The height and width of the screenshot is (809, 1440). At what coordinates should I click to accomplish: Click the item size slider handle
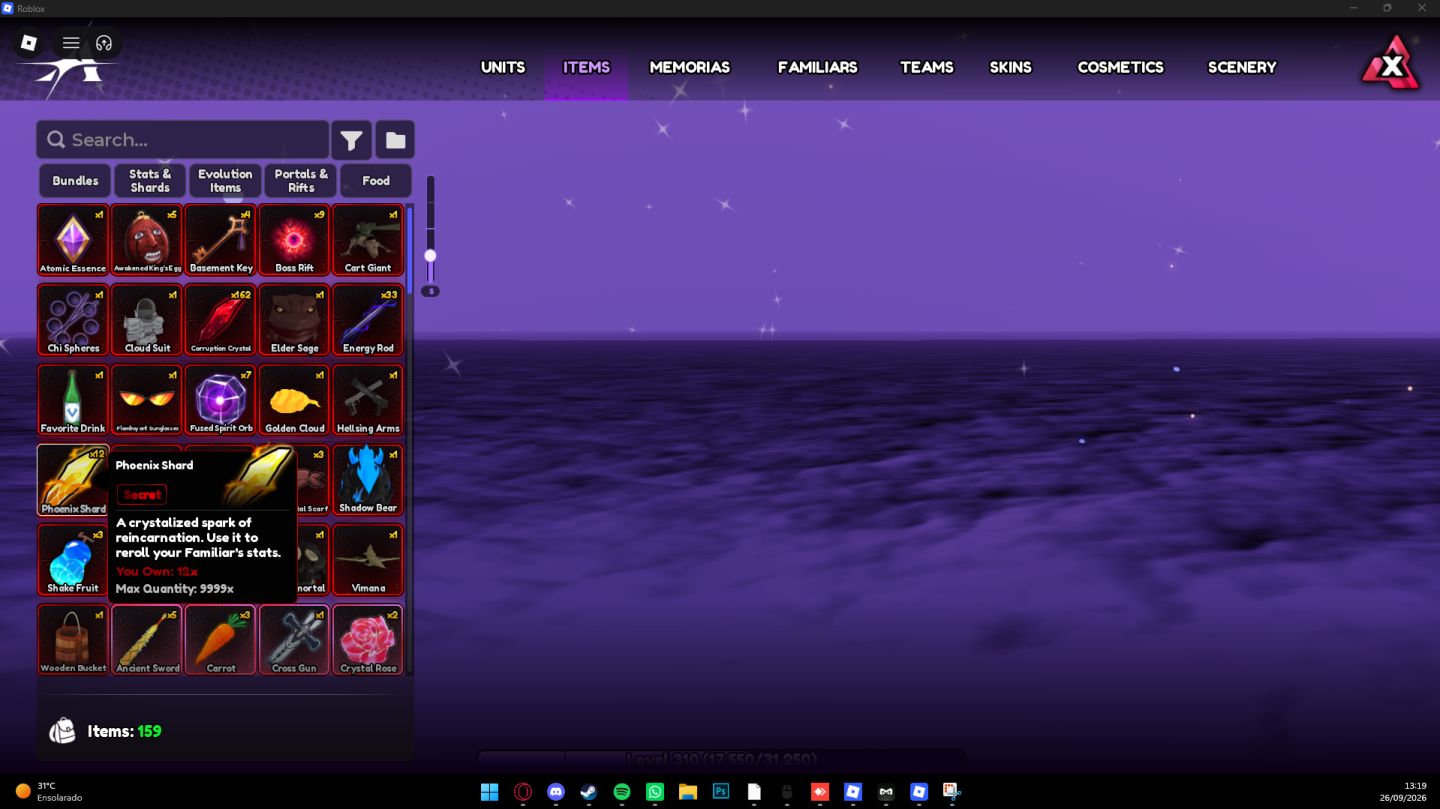tap(430, 255)
